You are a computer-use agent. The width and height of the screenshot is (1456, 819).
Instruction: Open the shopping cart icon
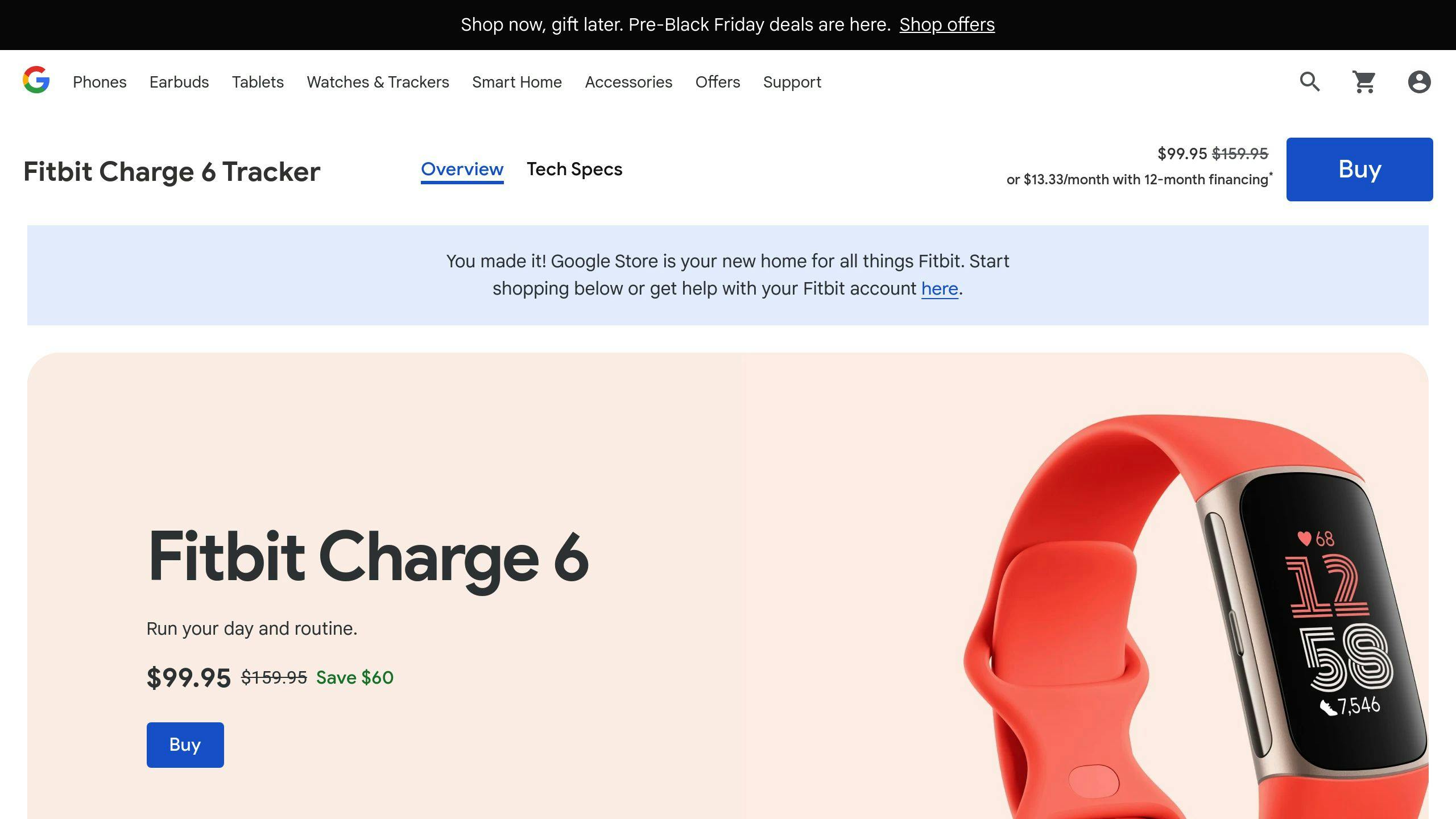tap(1364, 82)
